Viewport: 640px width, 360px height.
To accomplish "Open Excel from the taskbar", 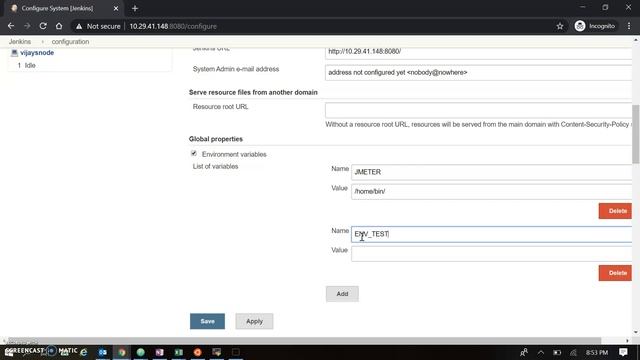I will pos(178,352).
